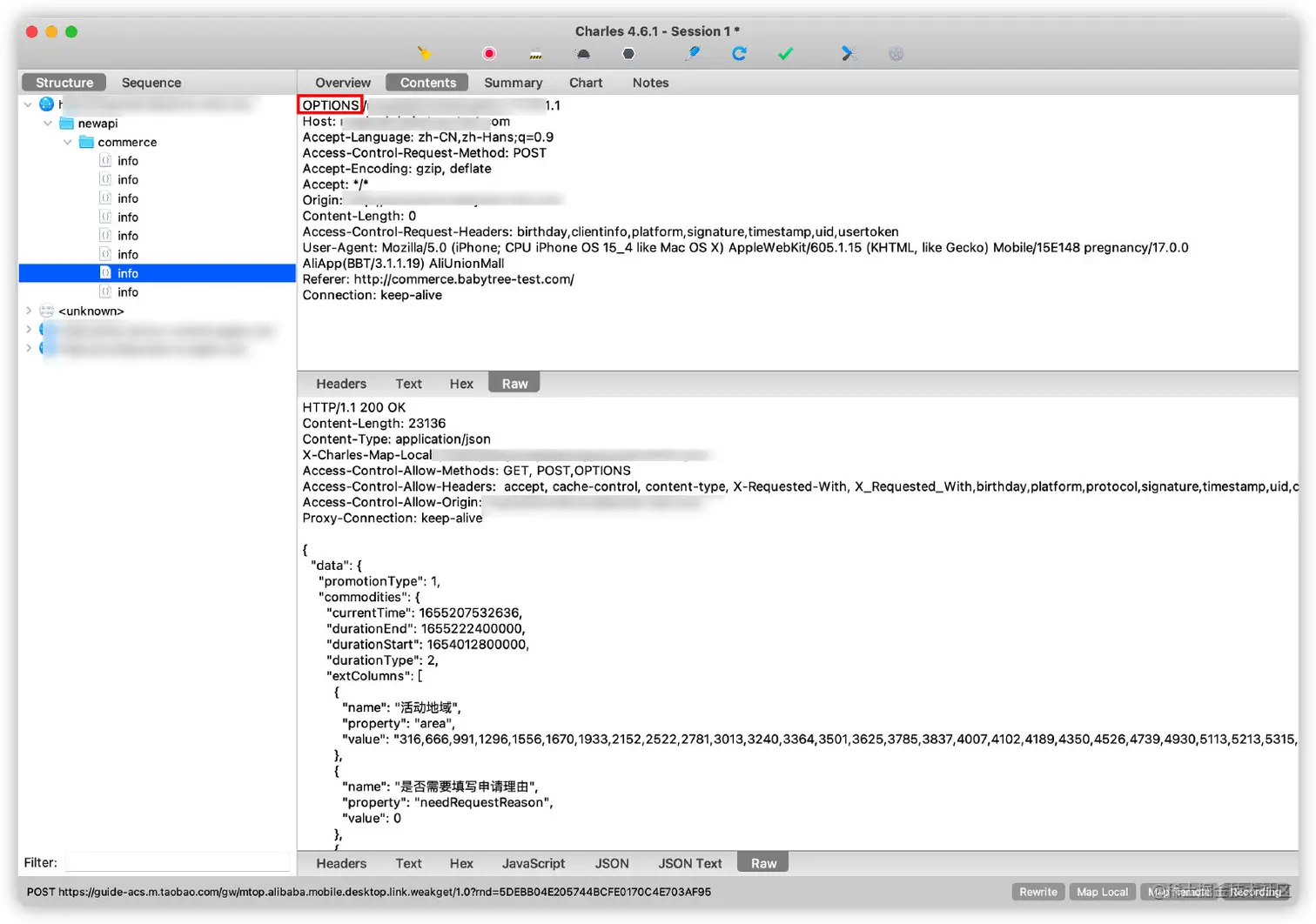This screenshot has width=1316, height=924.
Task: Toggle SSL proxying striped toolbar icon
Action: click(x=535, y=54)
